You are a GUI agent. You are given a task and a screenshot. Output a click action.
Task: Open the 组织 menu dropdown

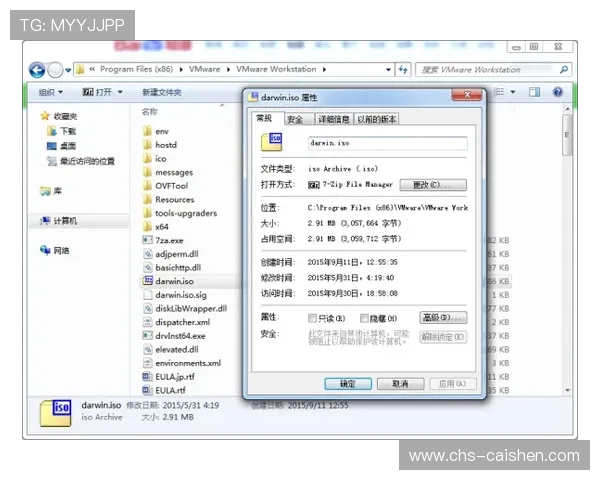pos(51,92)
